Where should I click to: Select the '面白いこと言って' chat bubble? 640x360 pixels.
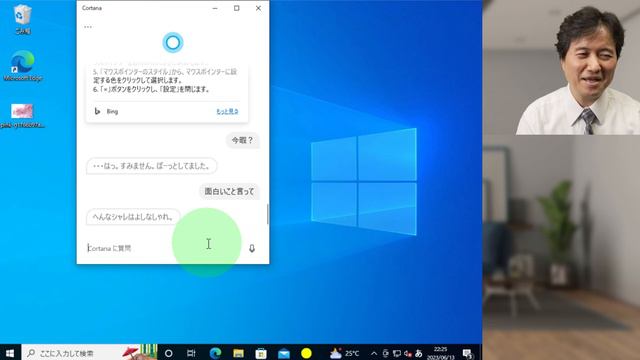pos(229,191)
